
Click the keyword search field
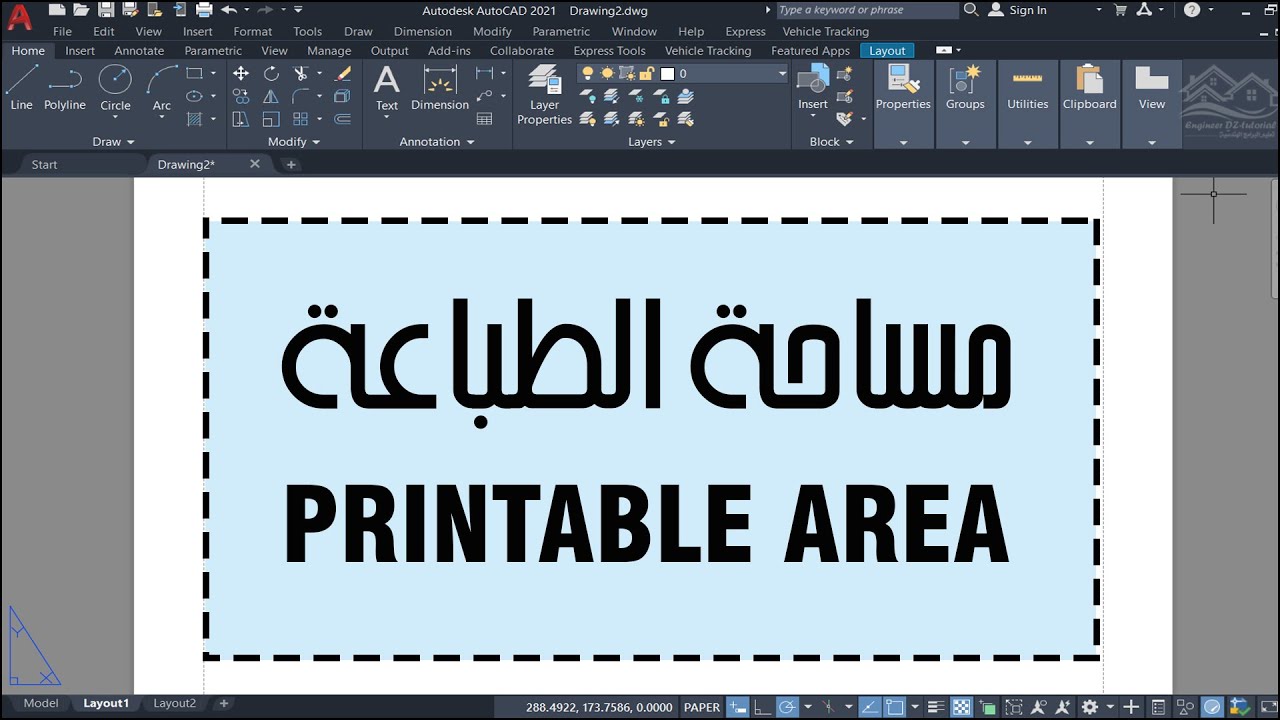[x=867, y=10]
